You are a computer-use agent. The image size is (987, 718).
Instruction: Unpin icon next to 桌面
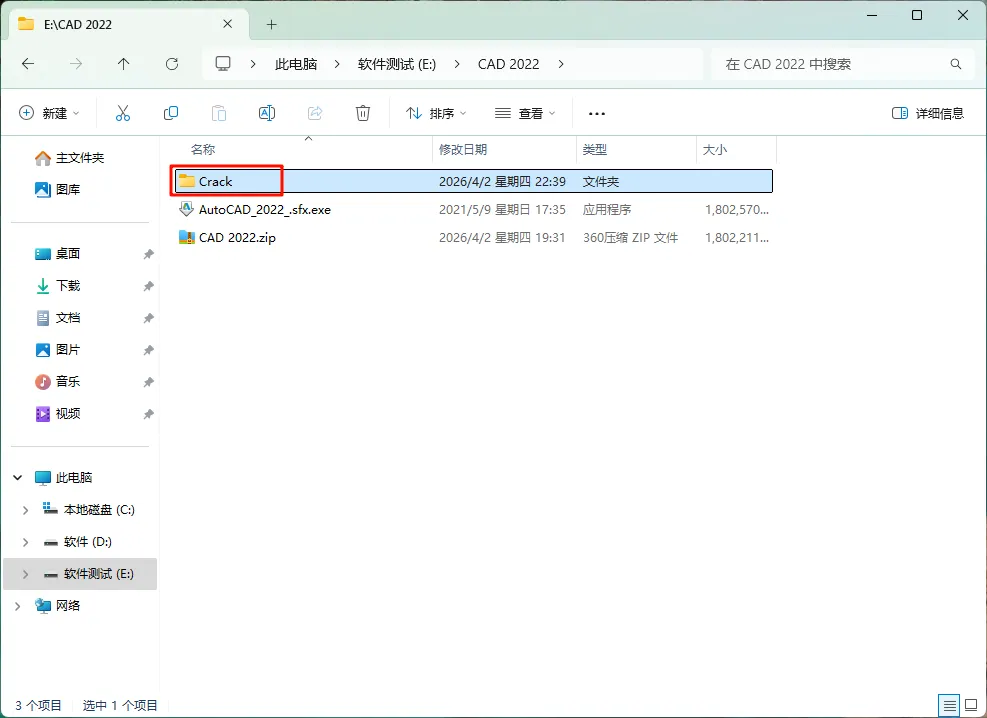coord(149,254)
